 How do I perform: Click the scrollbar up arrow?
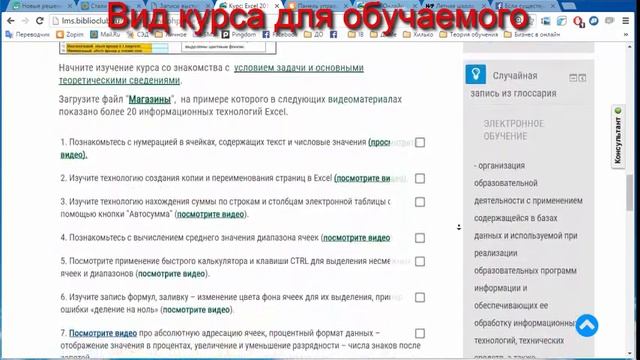[x=630, y=47]
